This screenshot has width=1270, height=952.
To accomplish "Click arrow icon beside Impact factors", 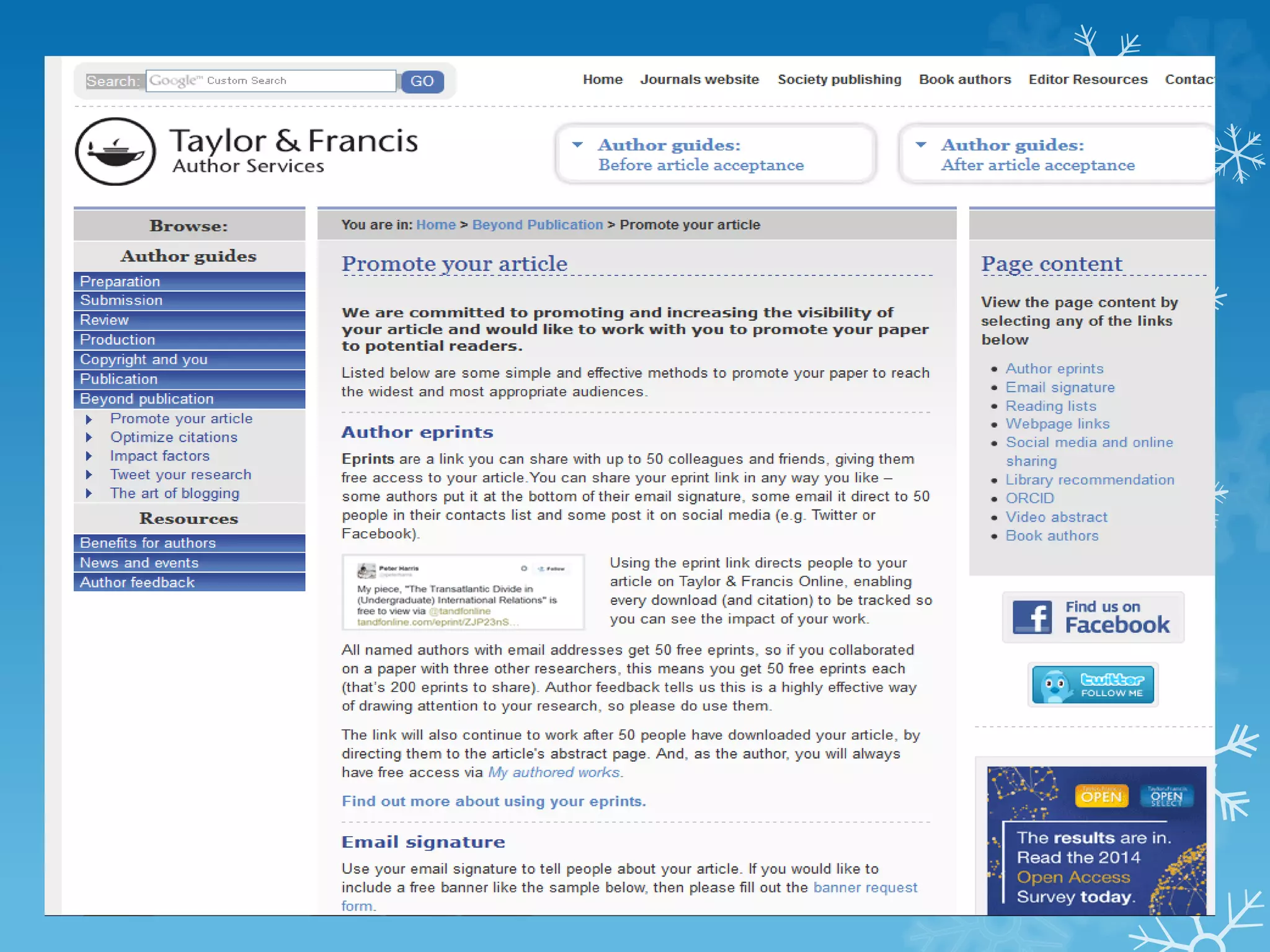I will pyautogui.click(x=89, y=456).
